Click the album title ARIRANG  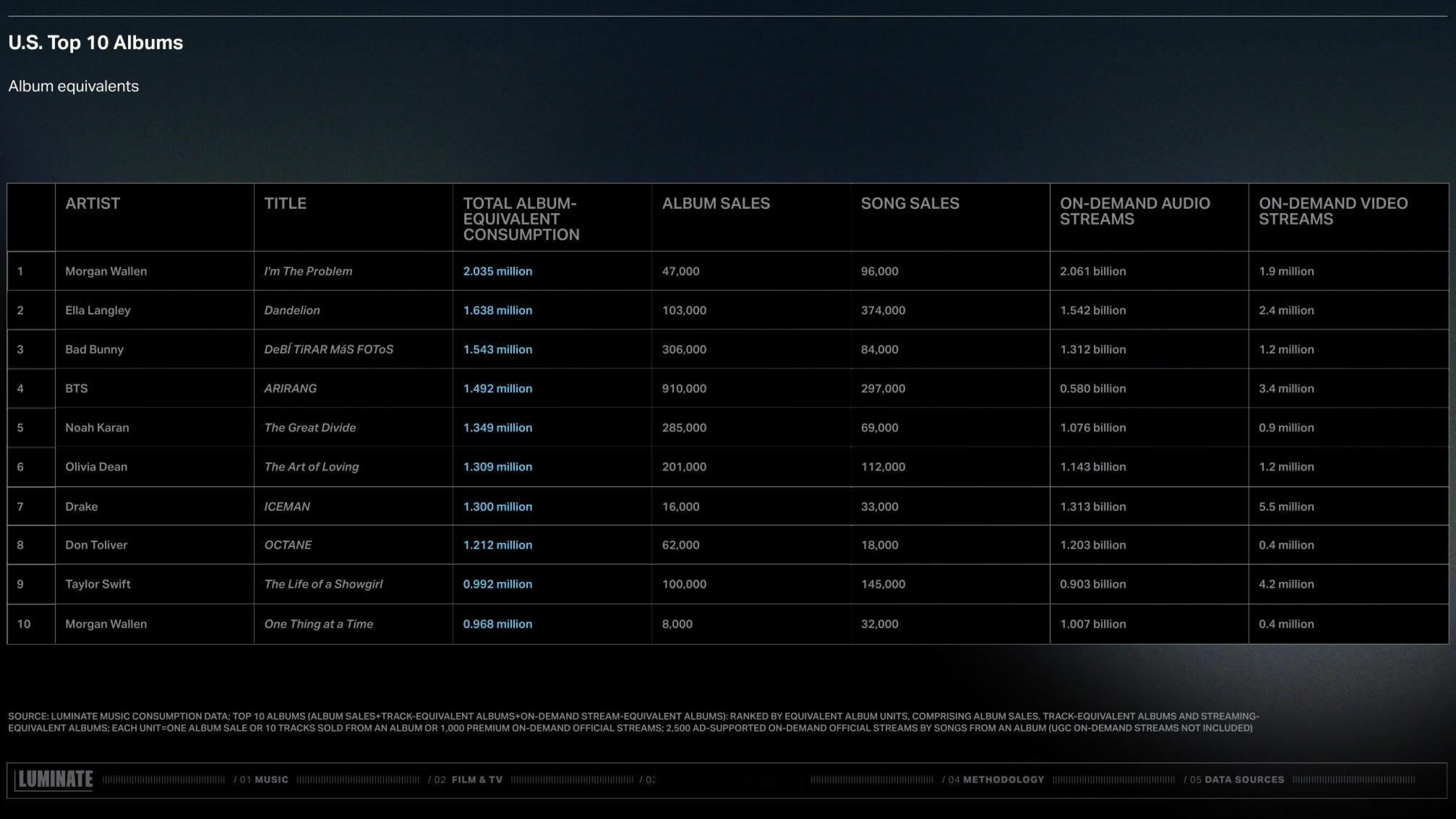point(290,388)
